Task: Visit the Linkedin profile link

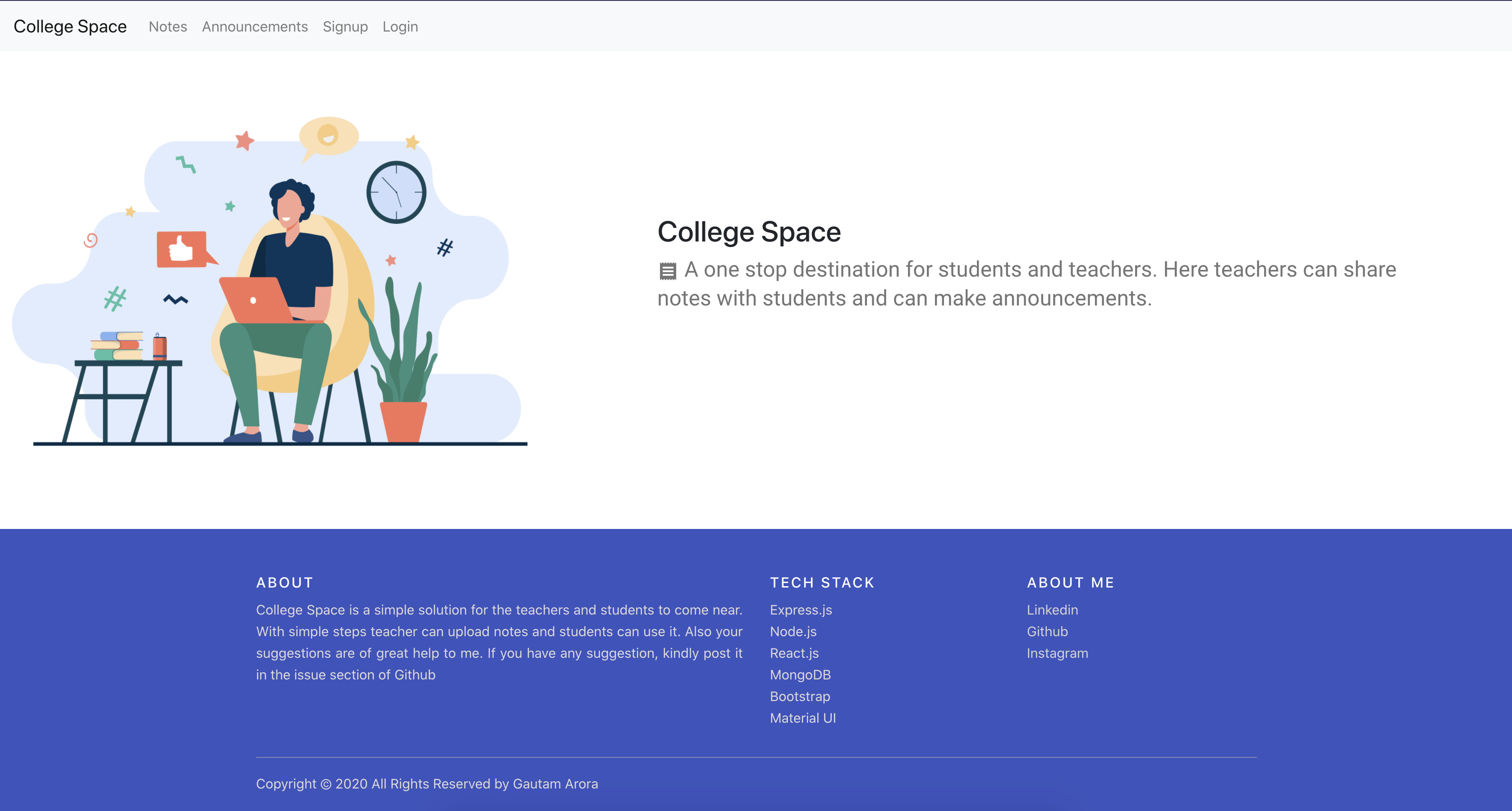Action: point(1052,610)
